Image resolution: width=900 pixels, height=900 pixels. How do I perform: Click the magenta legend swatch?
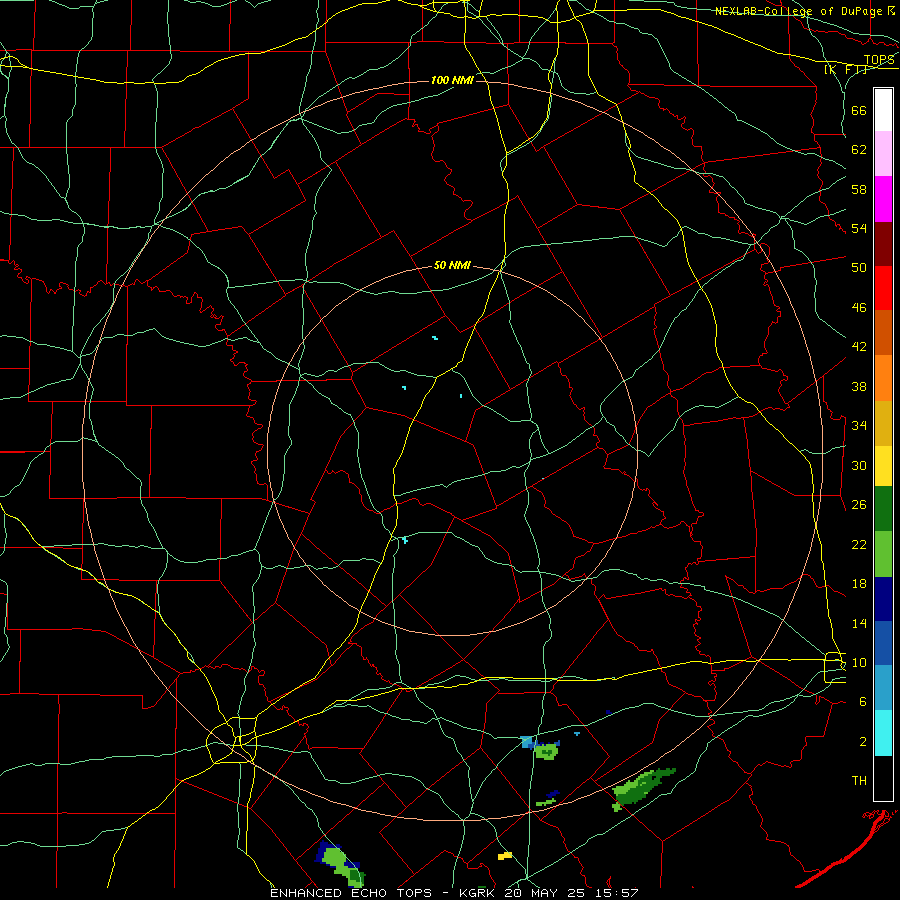pyautogui.click(x=883, y=199)
